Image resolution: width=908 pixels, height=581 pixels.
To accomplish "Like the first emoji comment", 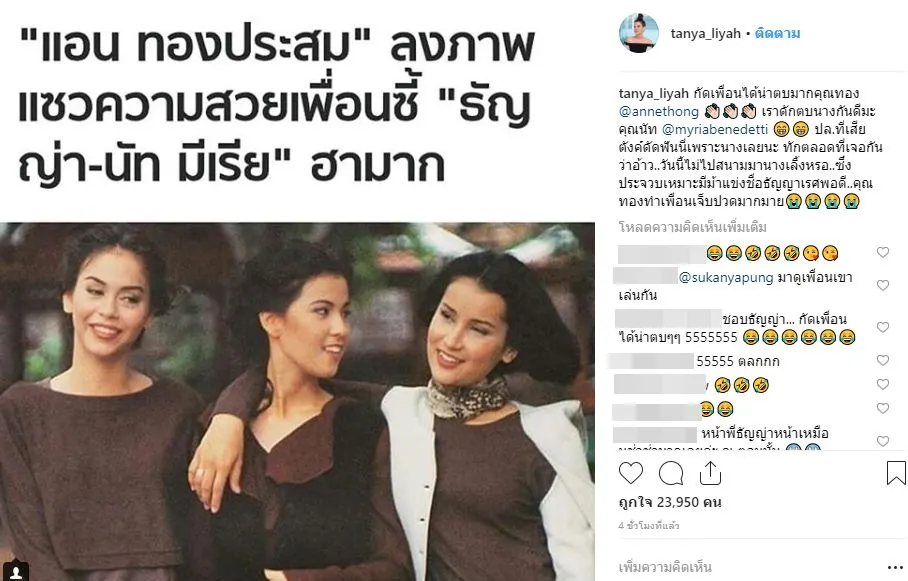I will tap(883, 252).
